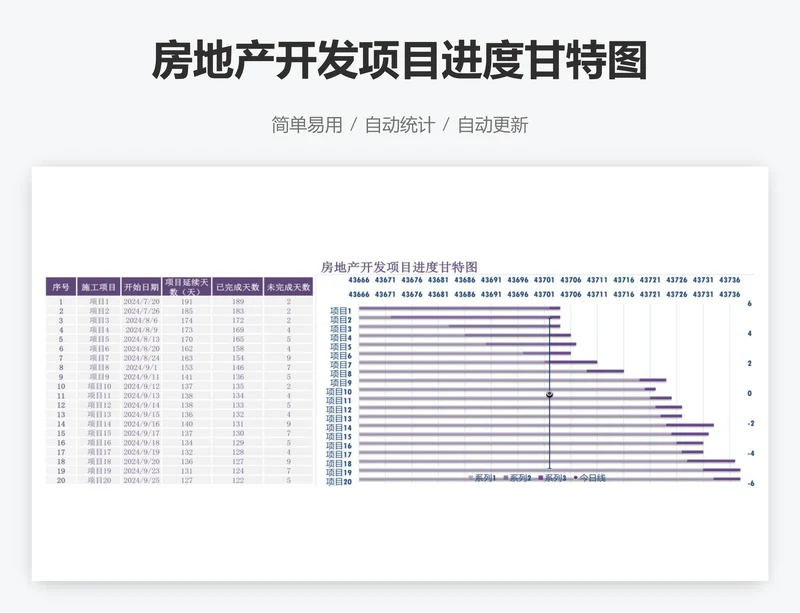This screenshot has width=800, height=613.
Task: Select the duration cell 153
Action: click(x=187, y=367)
